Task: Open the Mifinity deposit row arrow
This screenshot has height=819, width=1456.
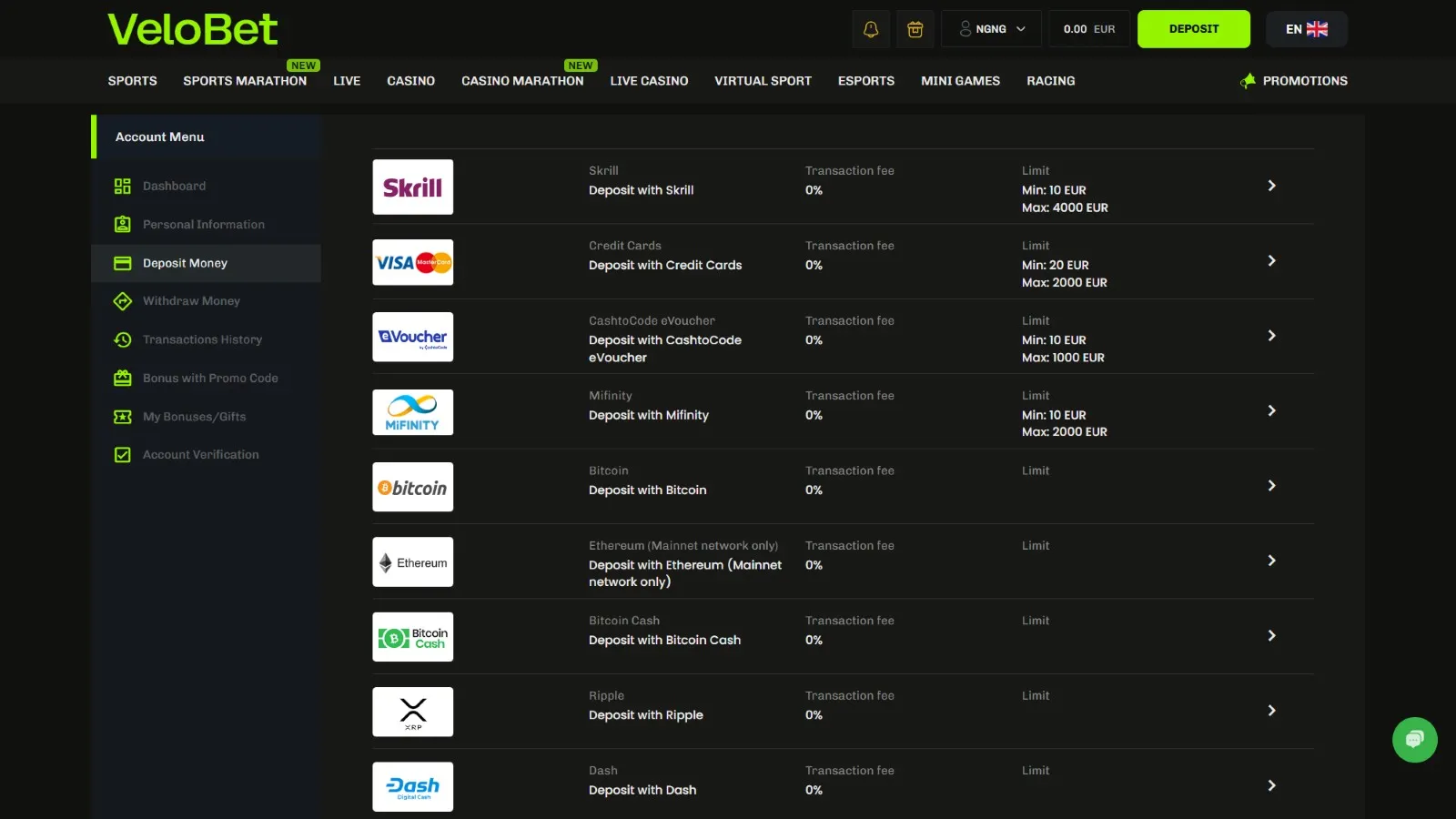Action: (x=1271, y=410)
